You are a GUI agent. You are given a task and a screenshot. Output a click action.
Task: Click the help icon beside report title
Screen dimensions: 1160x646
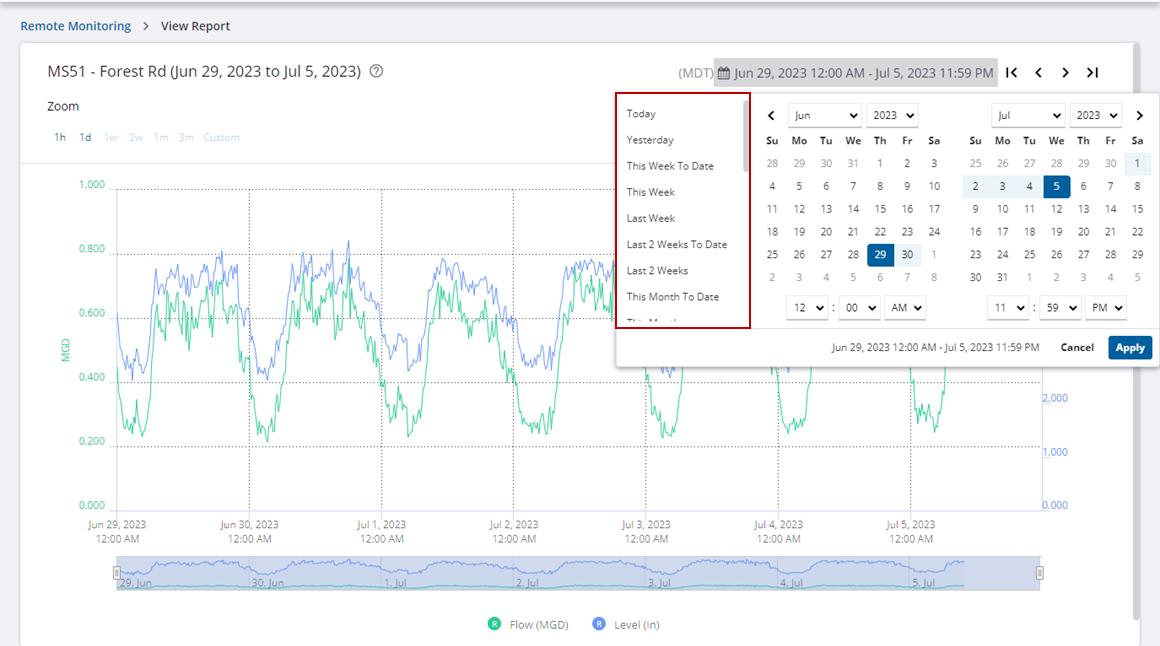pos(376,72)
